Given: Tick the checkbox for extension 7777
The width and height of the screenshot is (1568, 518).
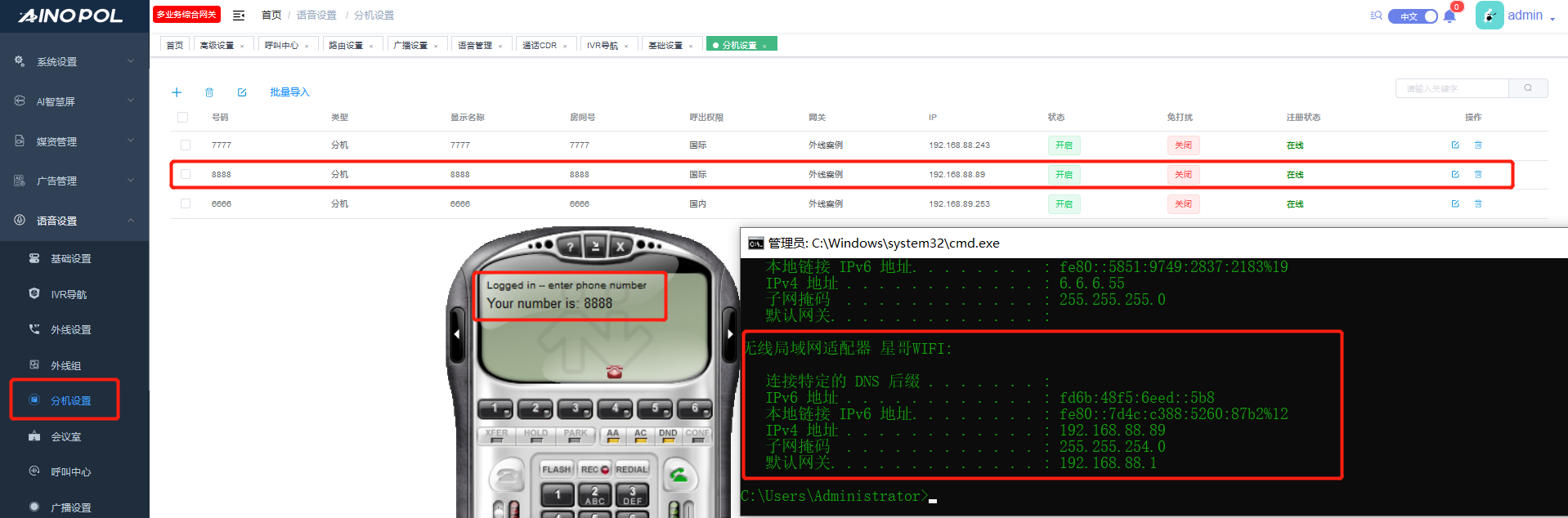Looking at the screenshot, I should click(x=186, y=145).
